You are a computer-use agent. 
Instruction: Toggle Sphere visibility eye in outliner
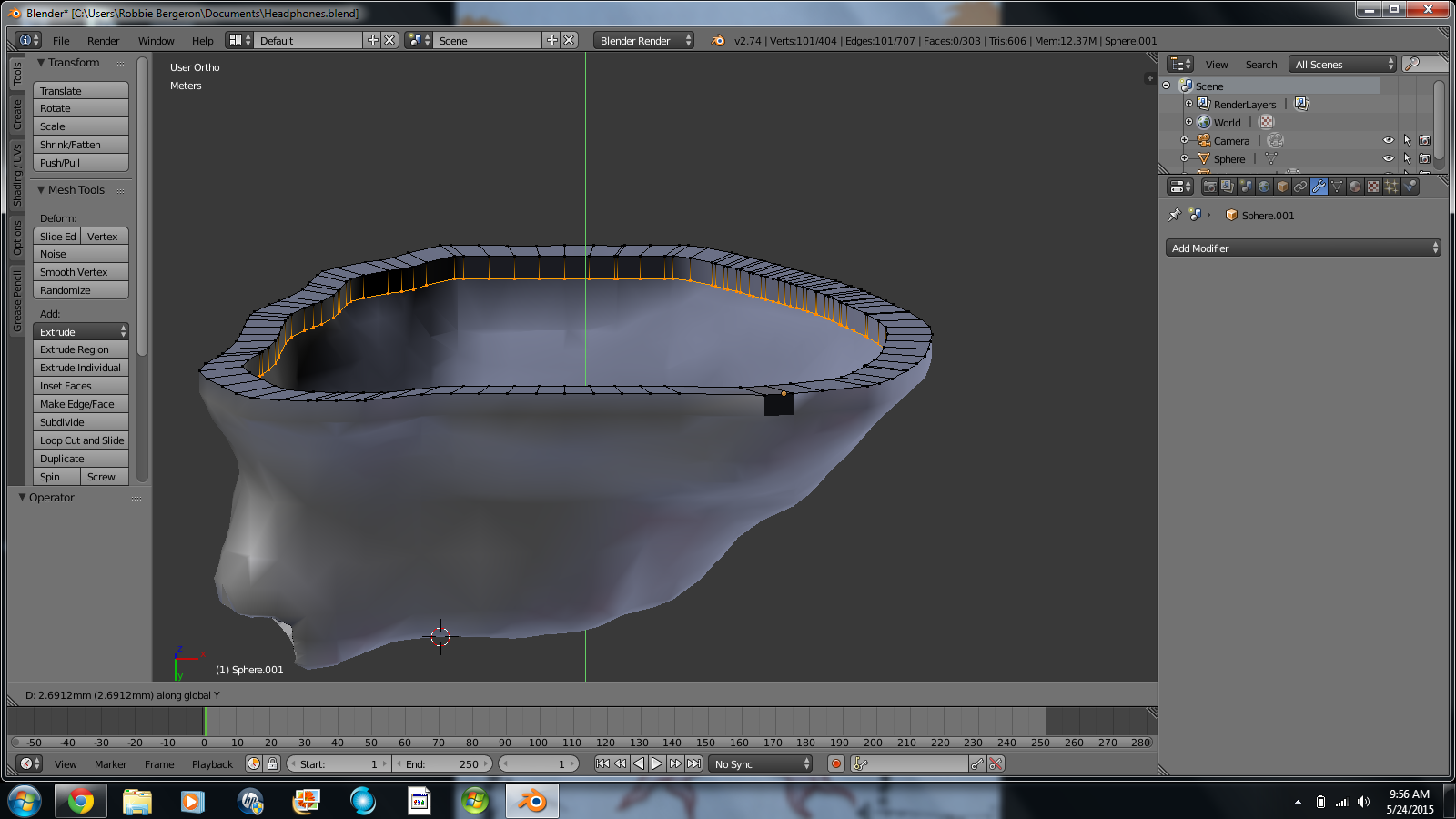[x=1389, y=158]
